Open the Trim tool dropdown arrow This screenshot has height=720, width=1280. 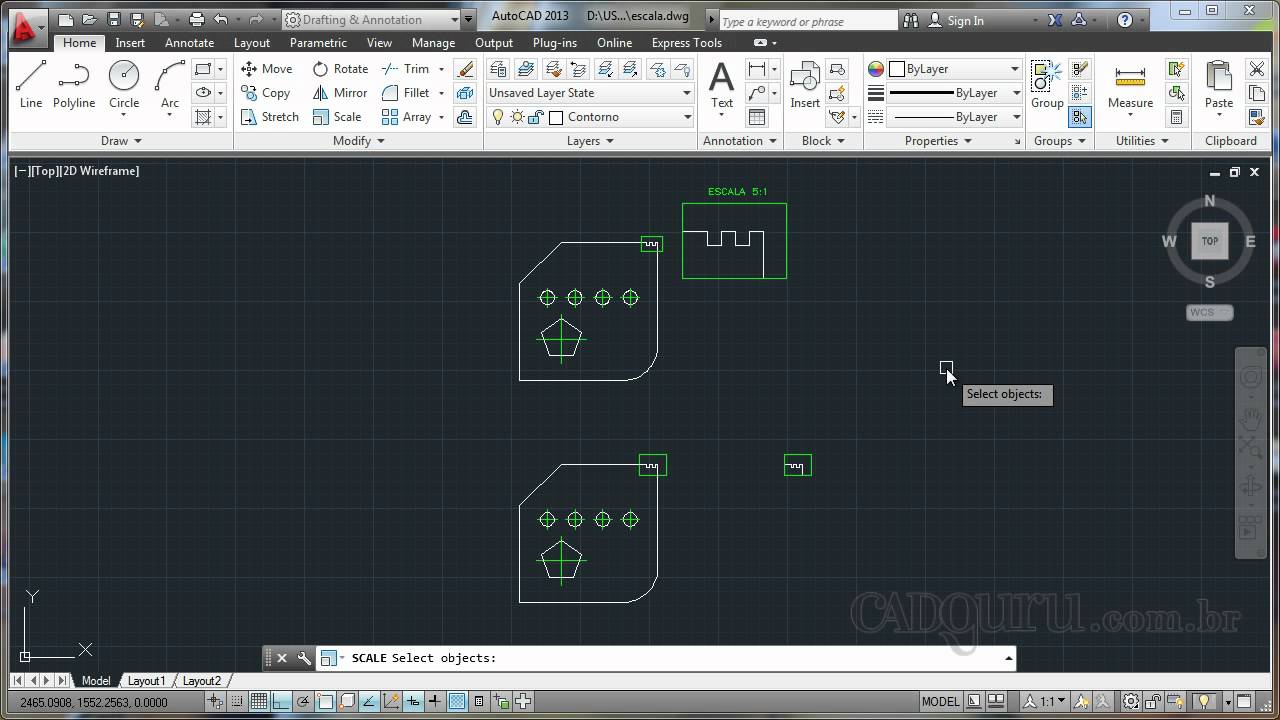pyautogui.click(x=441, y=69)
